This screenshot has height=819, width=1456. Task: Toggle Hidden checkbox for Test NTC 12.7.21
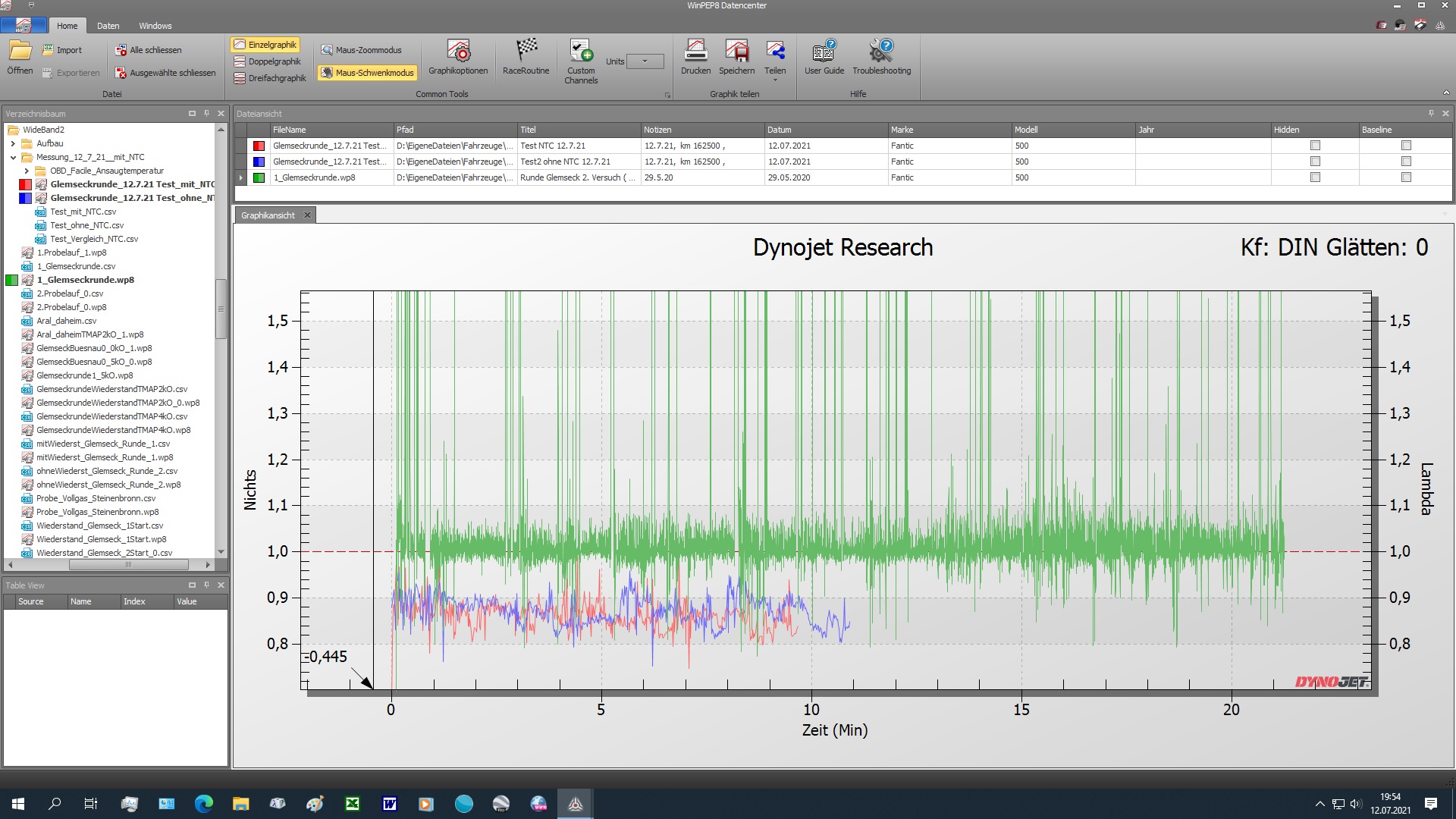pos(1315,146)
